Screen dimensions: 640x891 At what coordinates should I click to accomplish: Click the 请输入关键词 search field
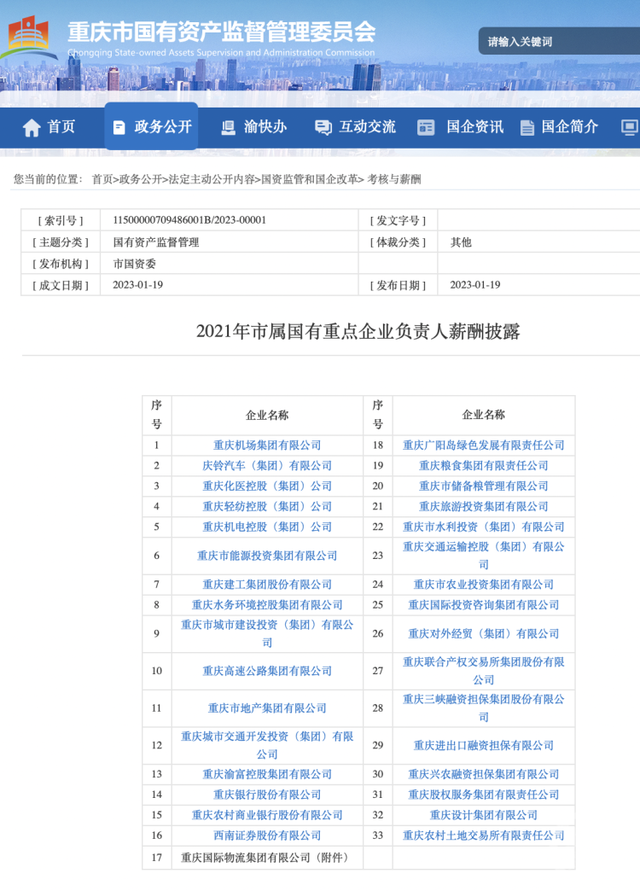tap(559, 41)
